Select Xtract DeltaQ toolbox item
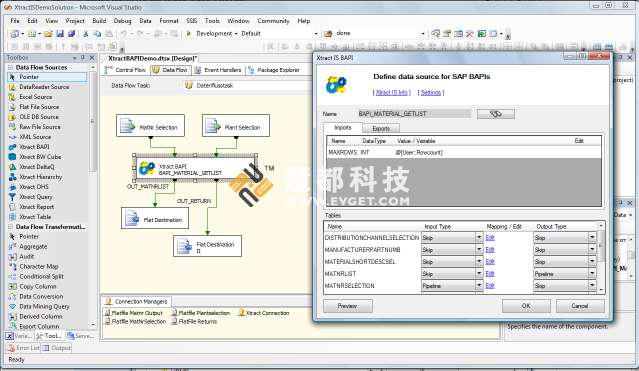 [37, 167]
